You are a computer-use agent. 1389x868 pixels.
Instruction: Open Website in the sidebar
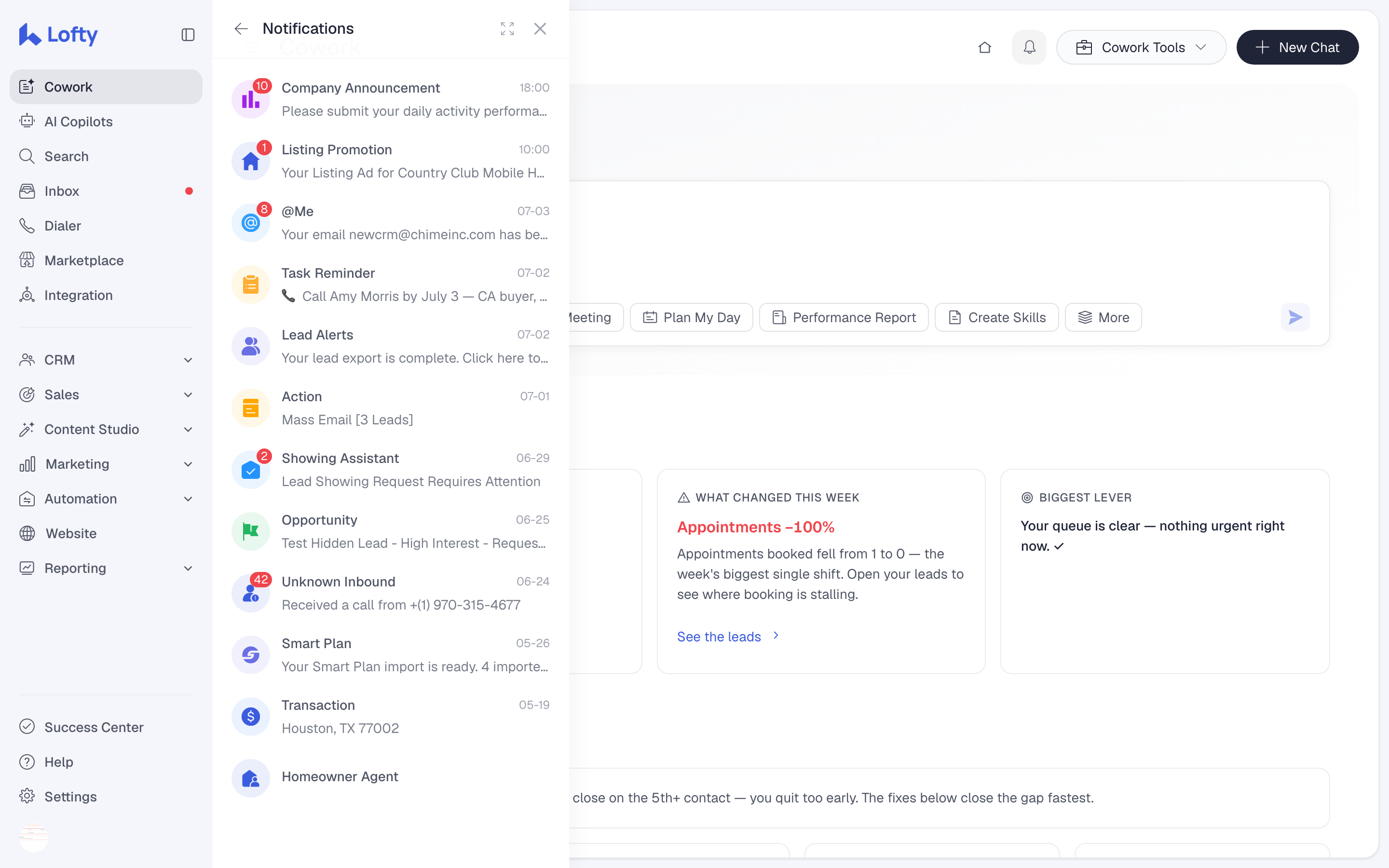(x=106, y=533)
